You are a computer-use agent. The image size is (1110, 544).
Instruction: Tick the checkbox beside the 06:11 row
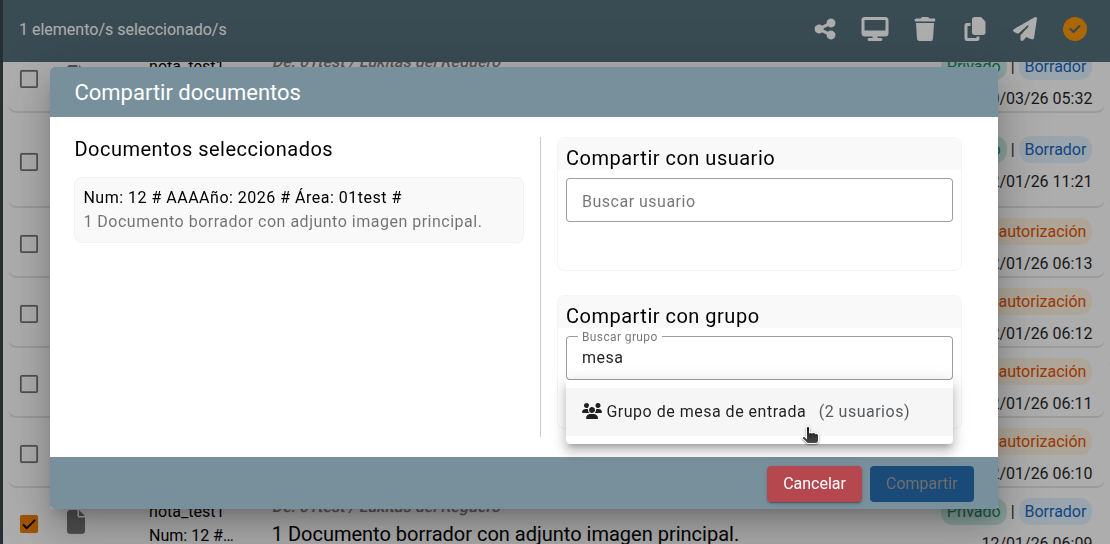point(28,383)
